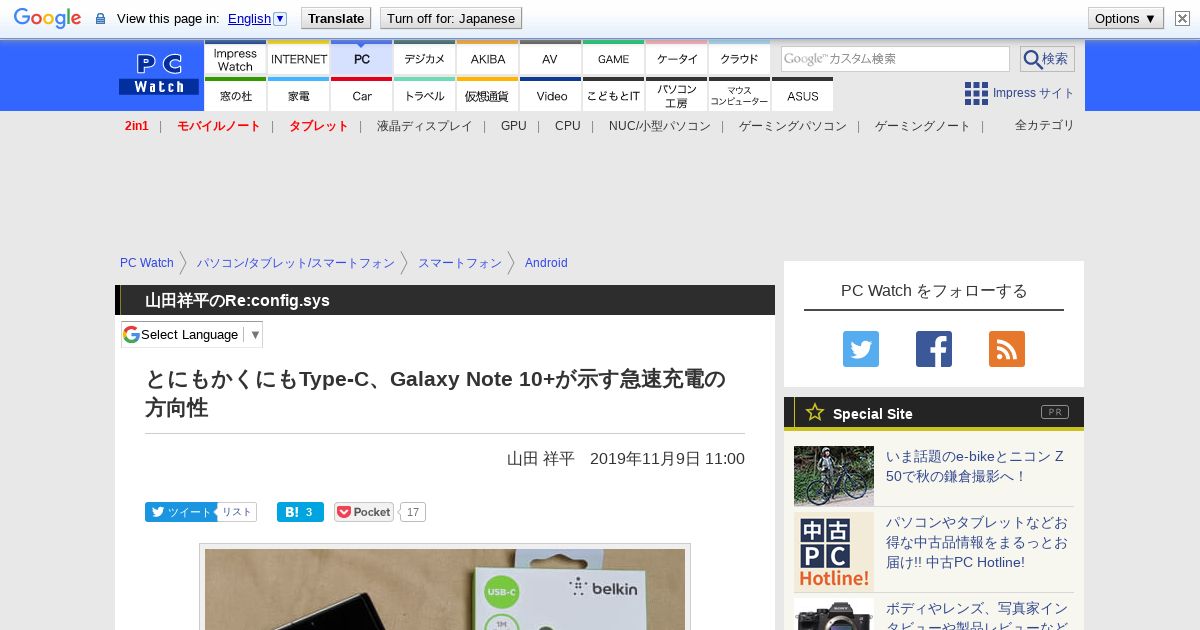Click the CPU category link
Image resolution: width=1200 pixels, height=630 pixels.
click(x=568, y=126)
